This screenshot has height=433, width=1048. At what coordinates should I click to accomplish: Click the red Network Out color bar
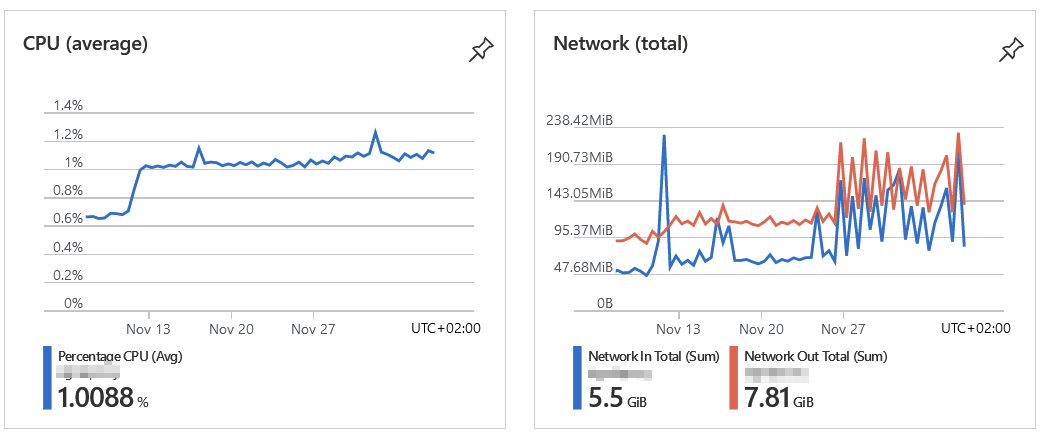click(x=733, y=378)
